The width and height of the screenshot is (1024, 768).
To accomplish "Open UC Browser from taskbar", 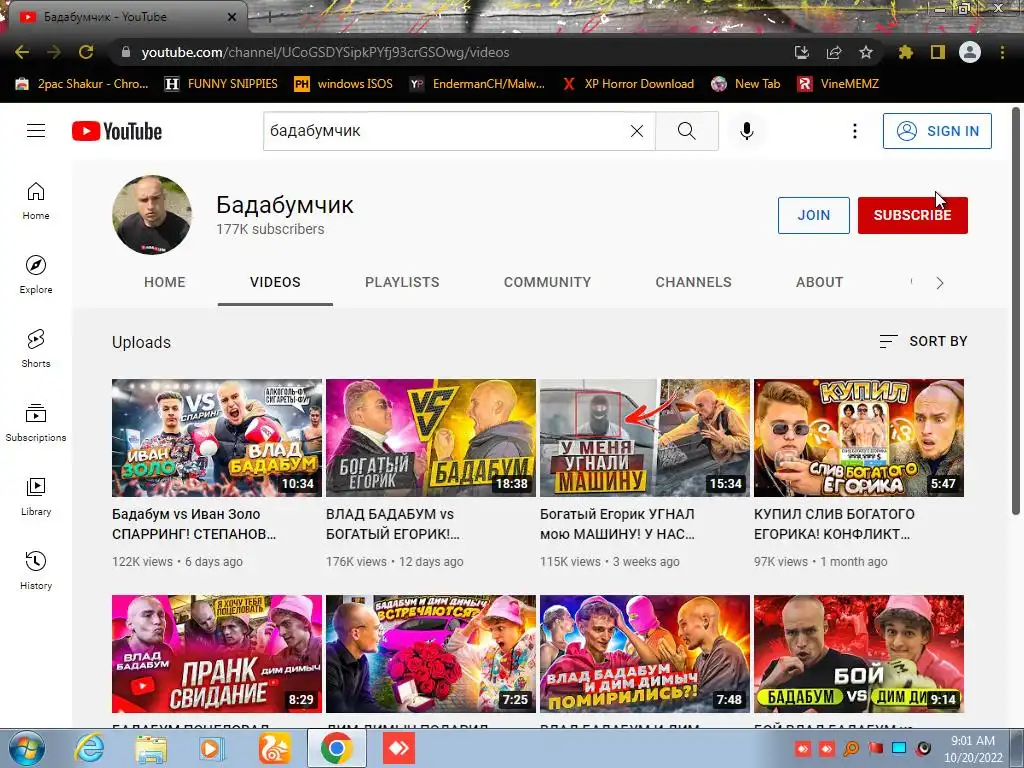I will (x=274, y=748).
